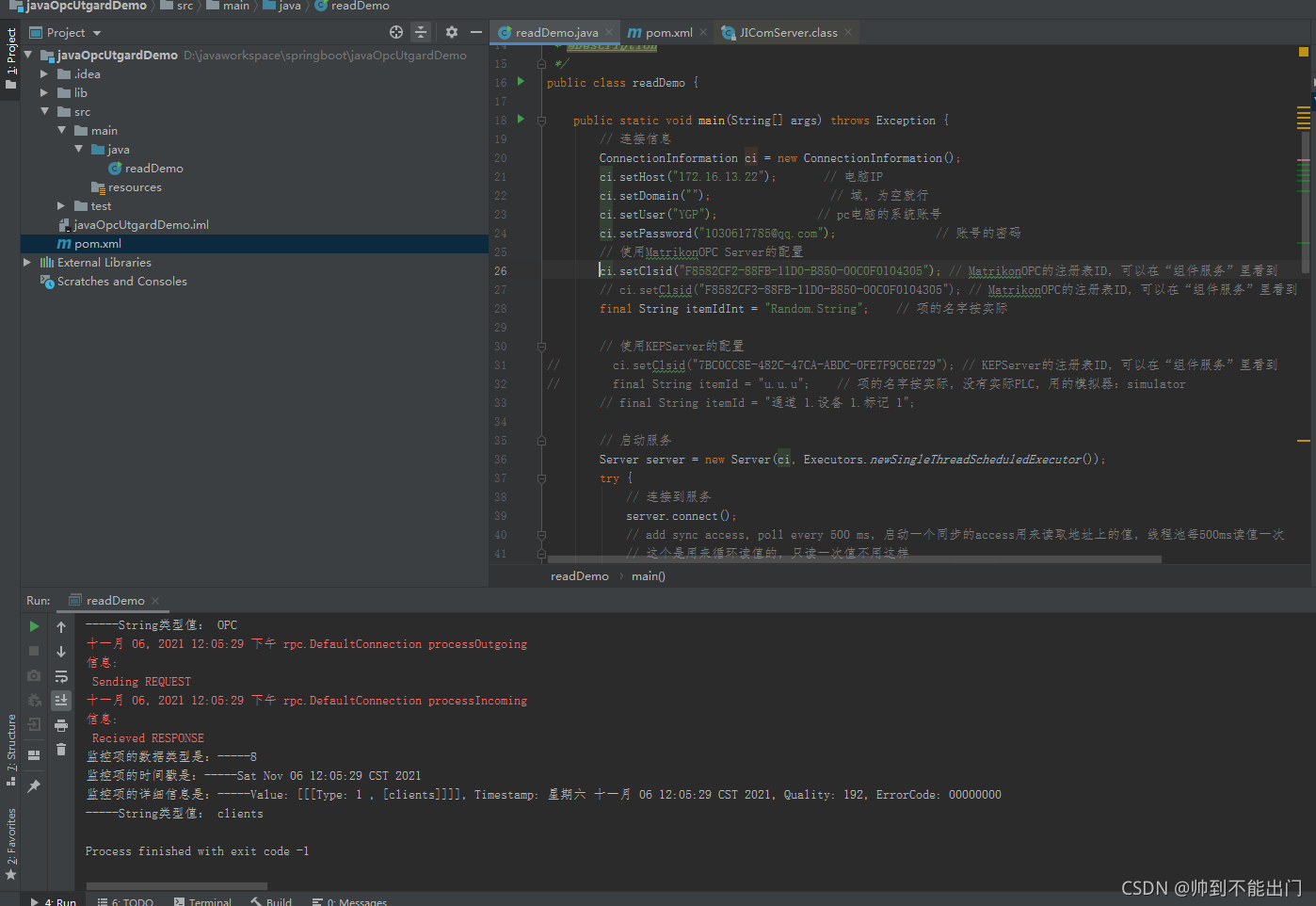The height and width of the screenshot is (906, 1316).
Task: Collapse the src folder
Action: tap(44, 111)
